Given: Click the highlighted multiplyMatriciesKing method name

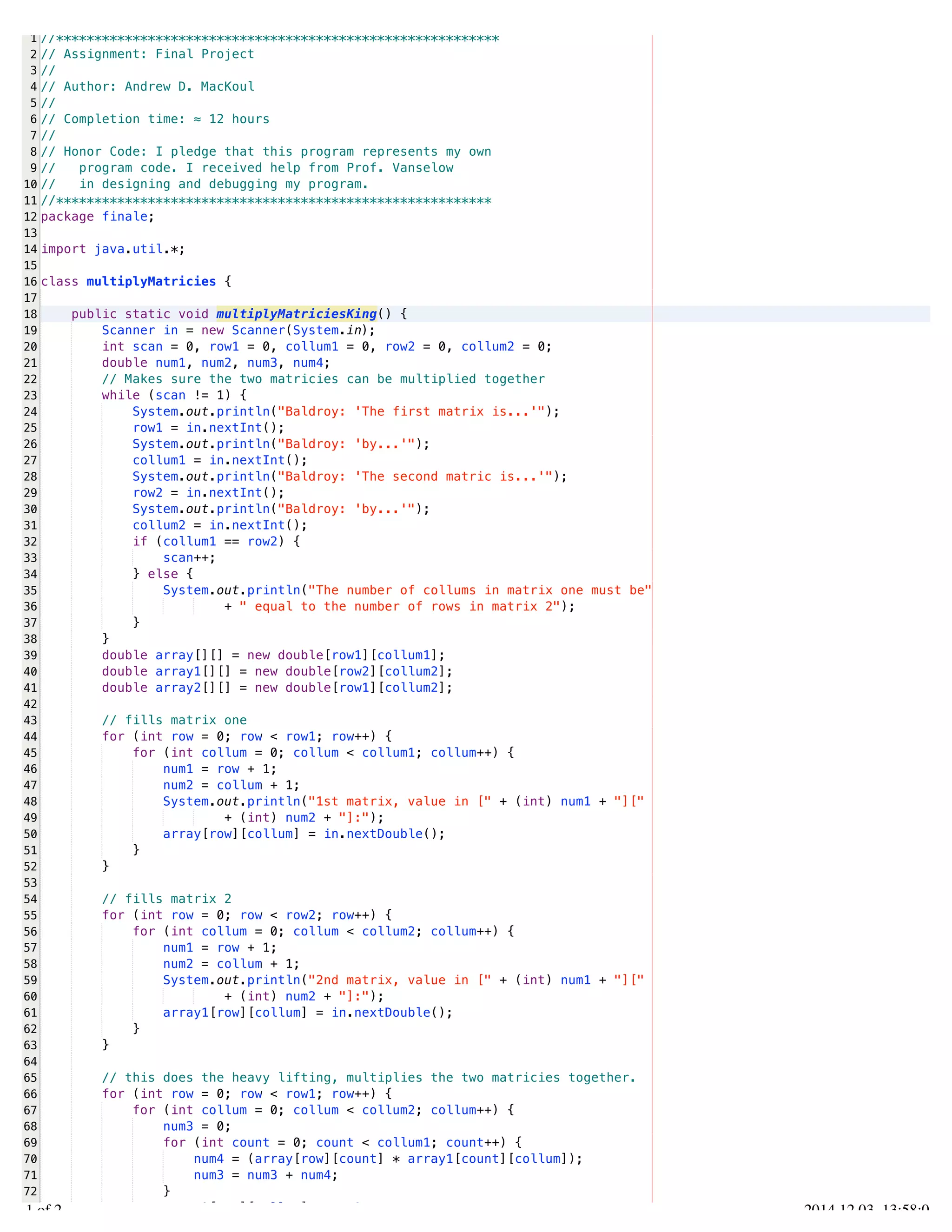Looking at the screenshot, I should [x=296, y=314].
